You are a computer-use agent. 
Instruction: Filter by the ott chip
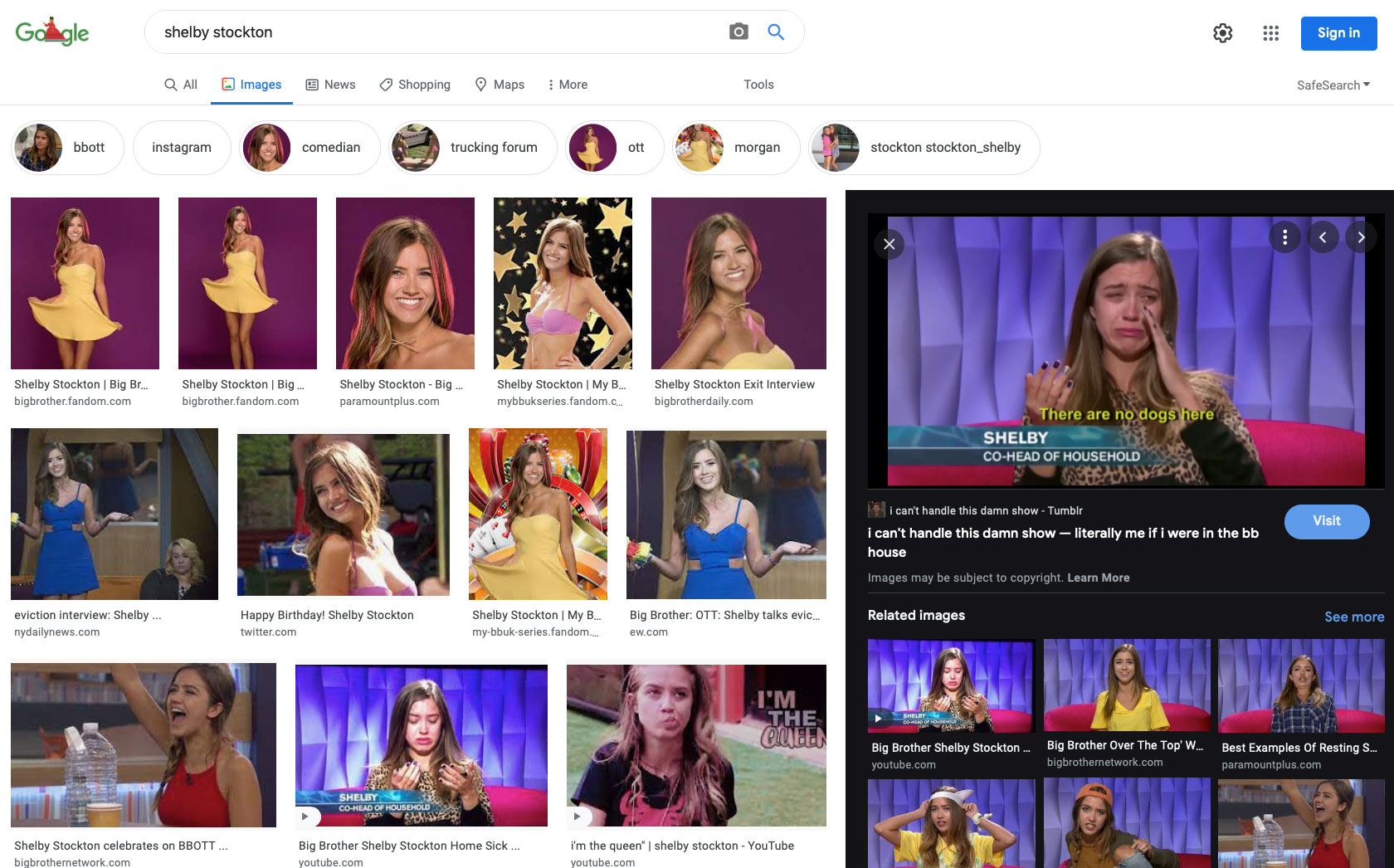point(614,148)
